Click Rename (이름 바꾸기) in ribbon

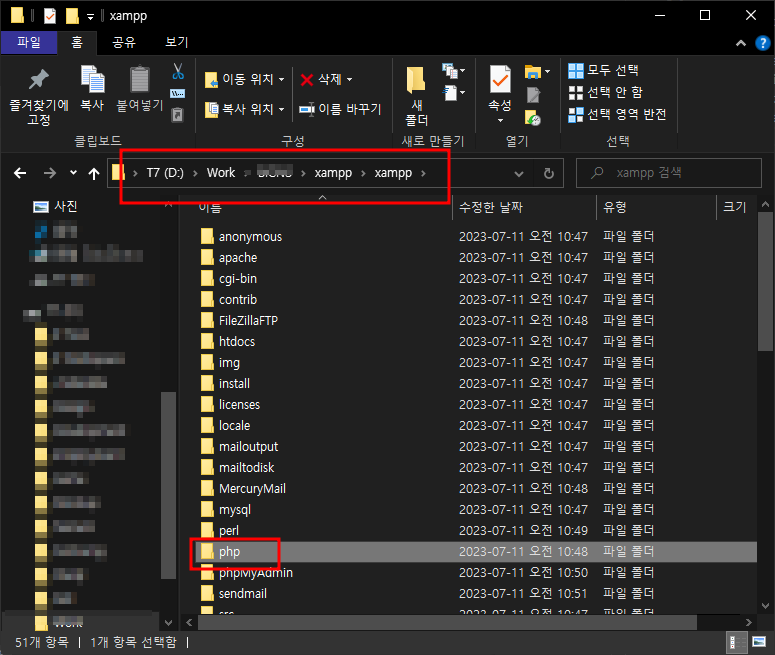click(x=341, y=109)
